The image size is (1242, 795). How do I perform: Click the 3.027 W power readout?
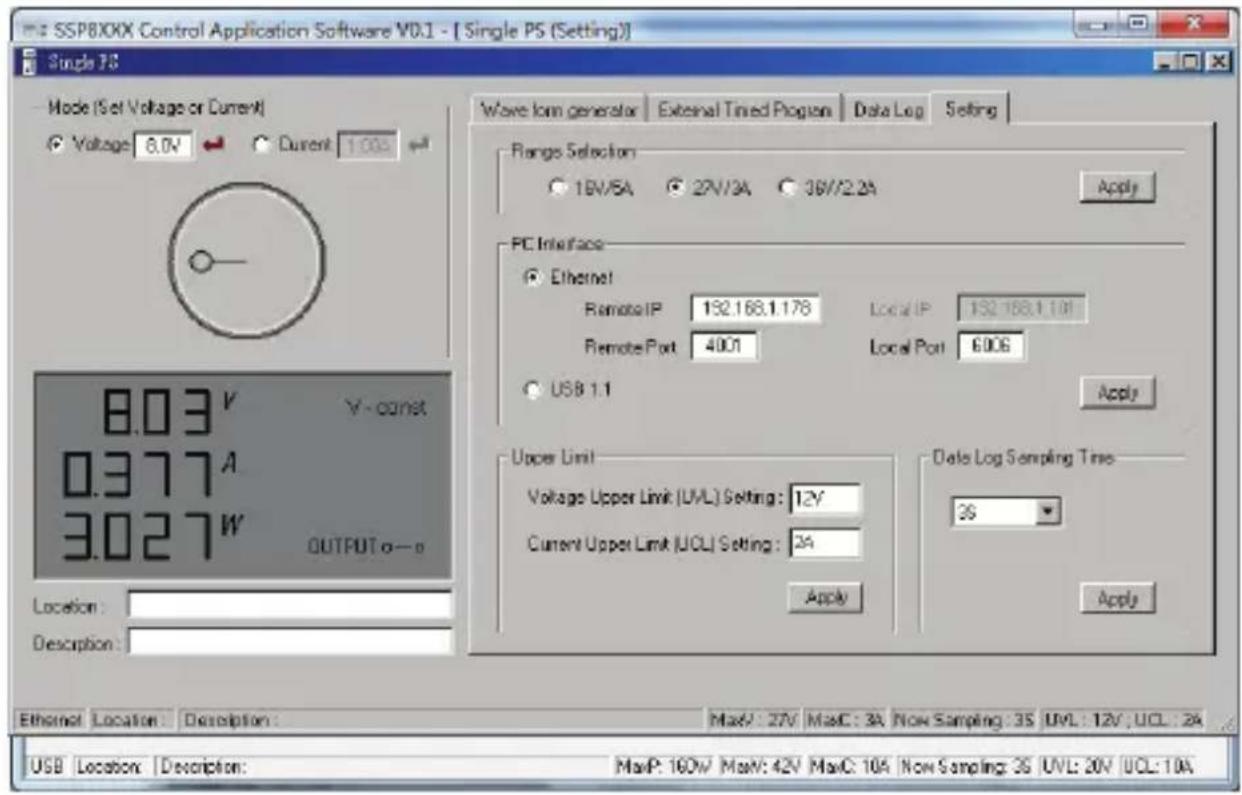(150, 537)
